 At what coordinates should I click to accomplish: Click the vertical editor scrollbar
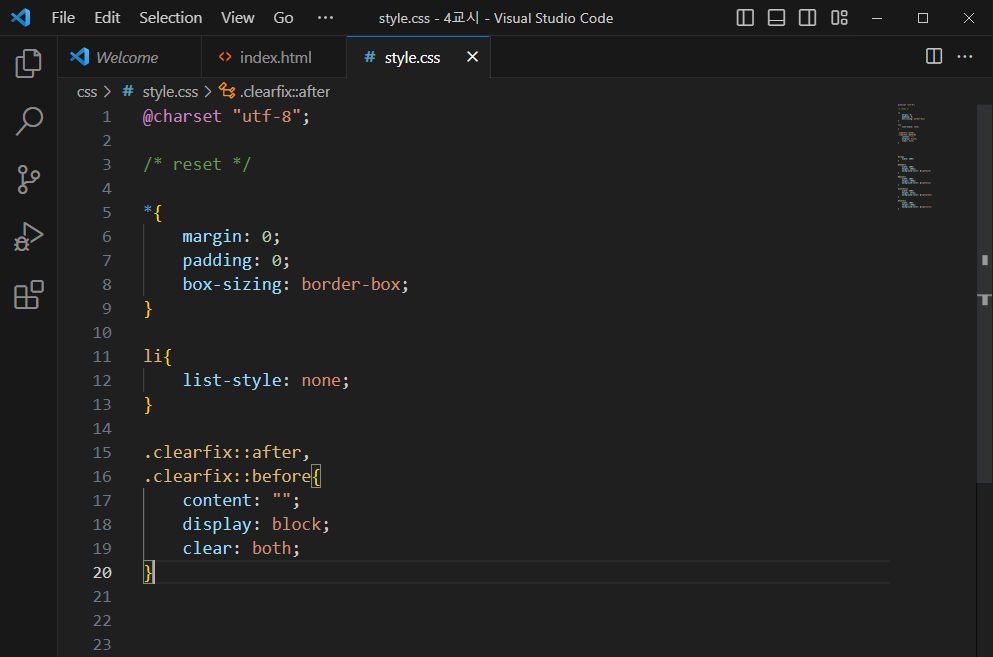[984, 293]
